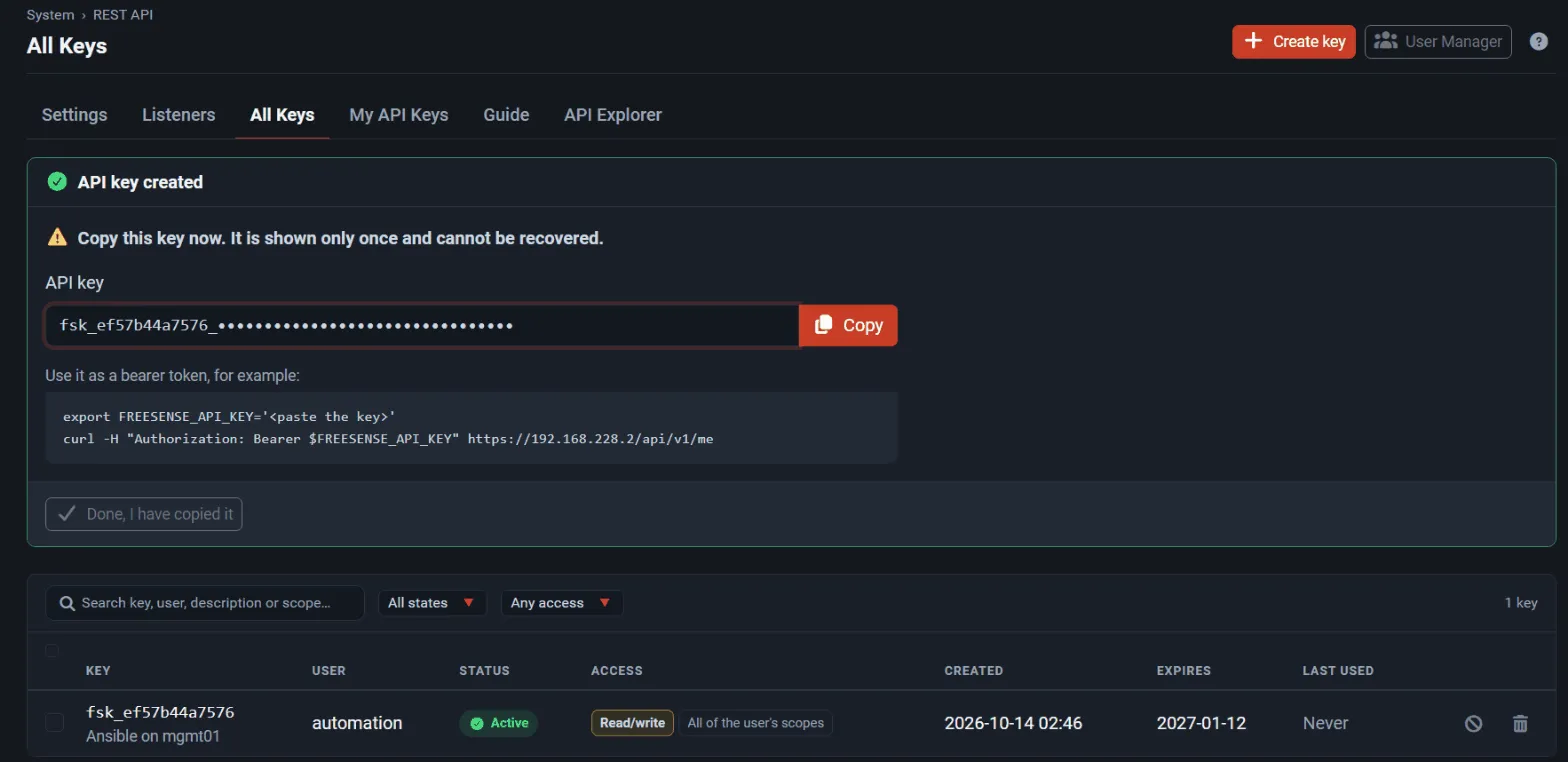
Task: Click the STATUS column header
Action: (484, 670)
